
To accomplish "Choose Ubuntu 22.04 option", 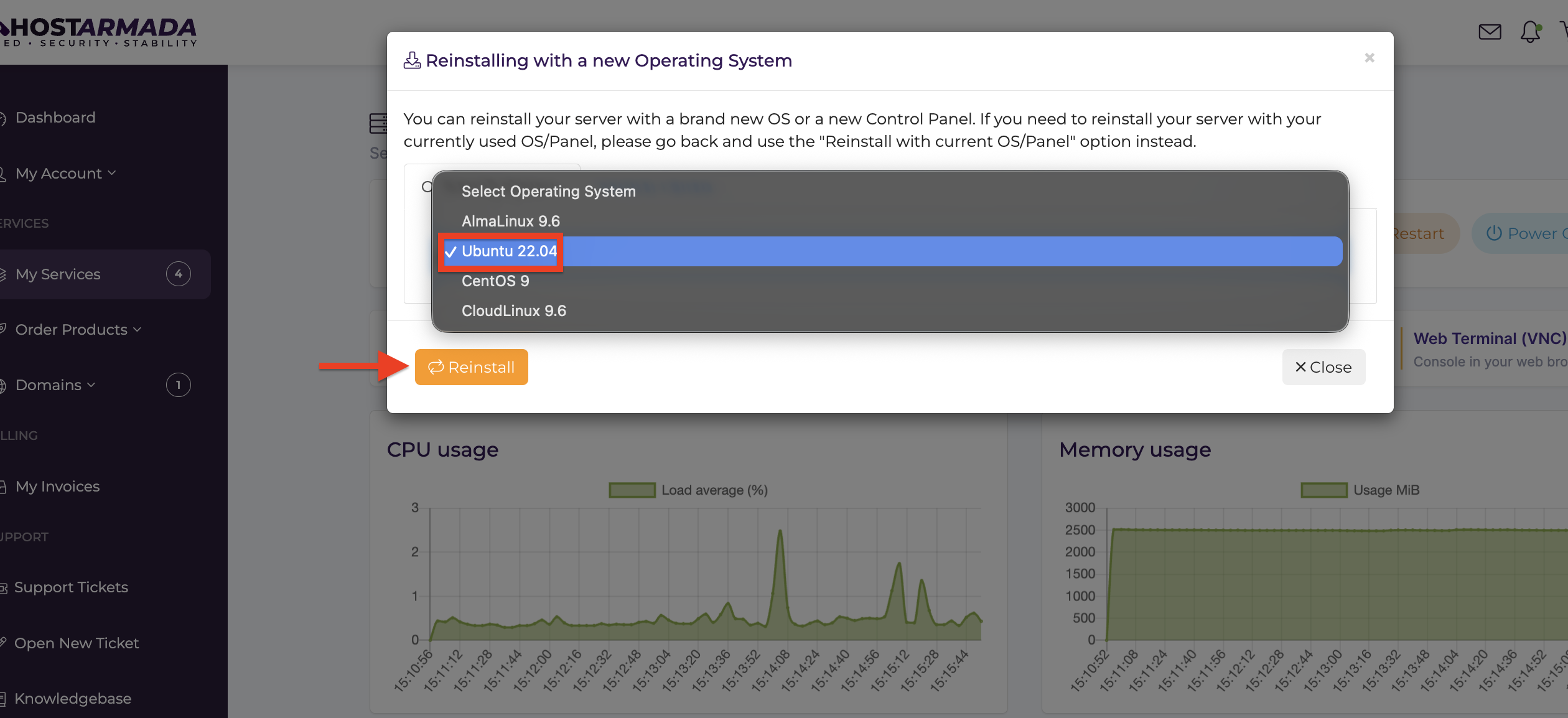I will tap(890, 251).
